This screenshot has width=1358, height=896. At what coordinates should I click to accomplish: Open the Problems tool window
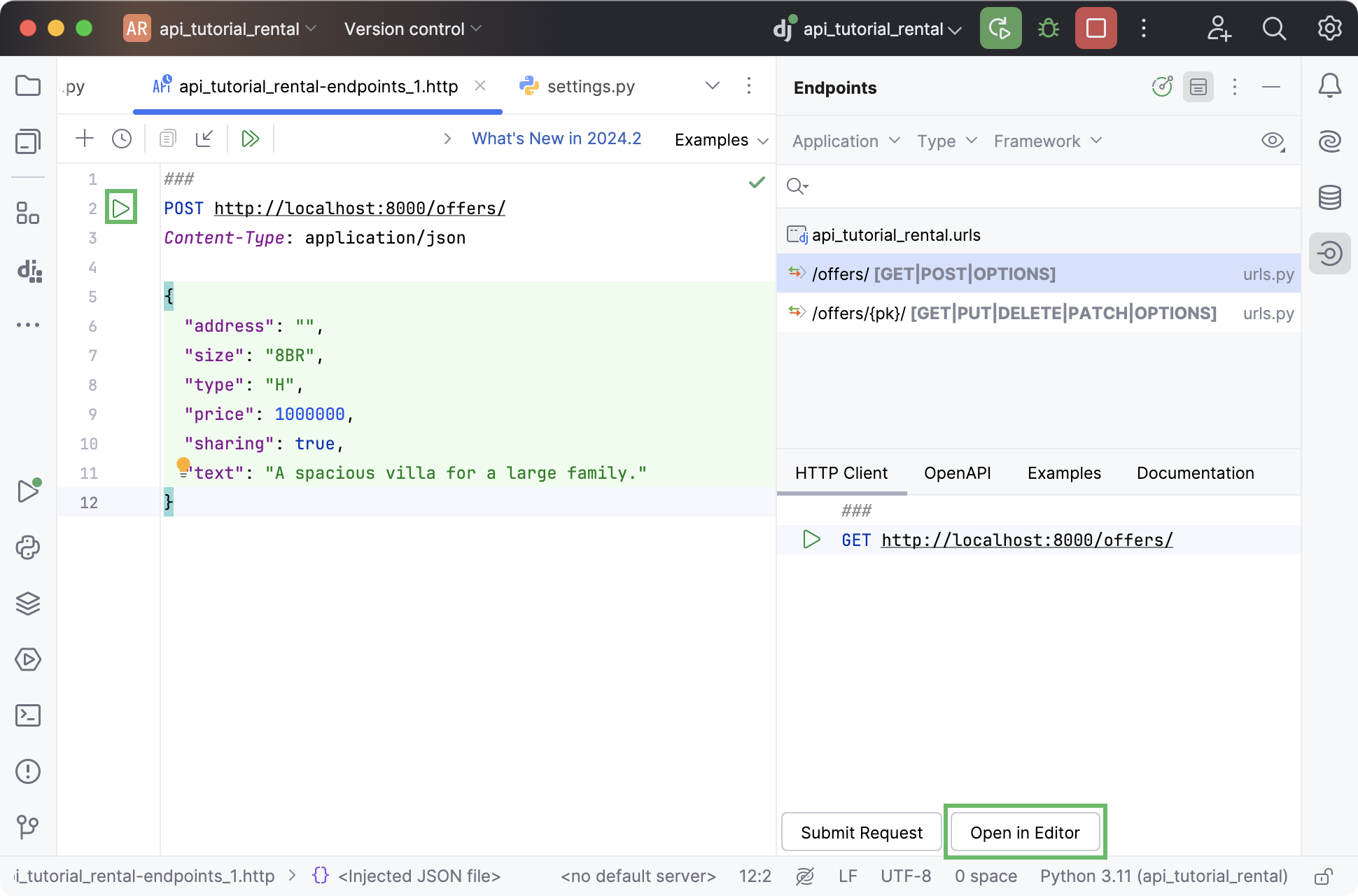[29, 771]
